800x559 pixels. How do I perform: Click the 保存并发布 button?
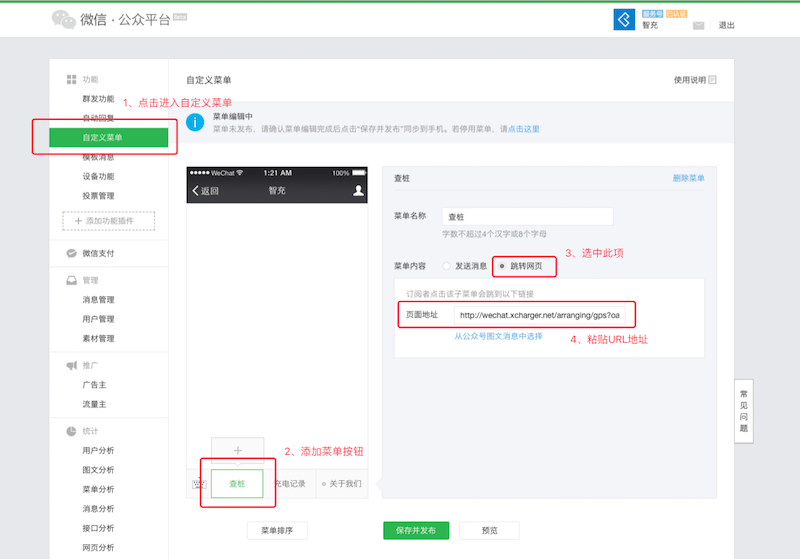pyautogui.click(x=416, y=531)
